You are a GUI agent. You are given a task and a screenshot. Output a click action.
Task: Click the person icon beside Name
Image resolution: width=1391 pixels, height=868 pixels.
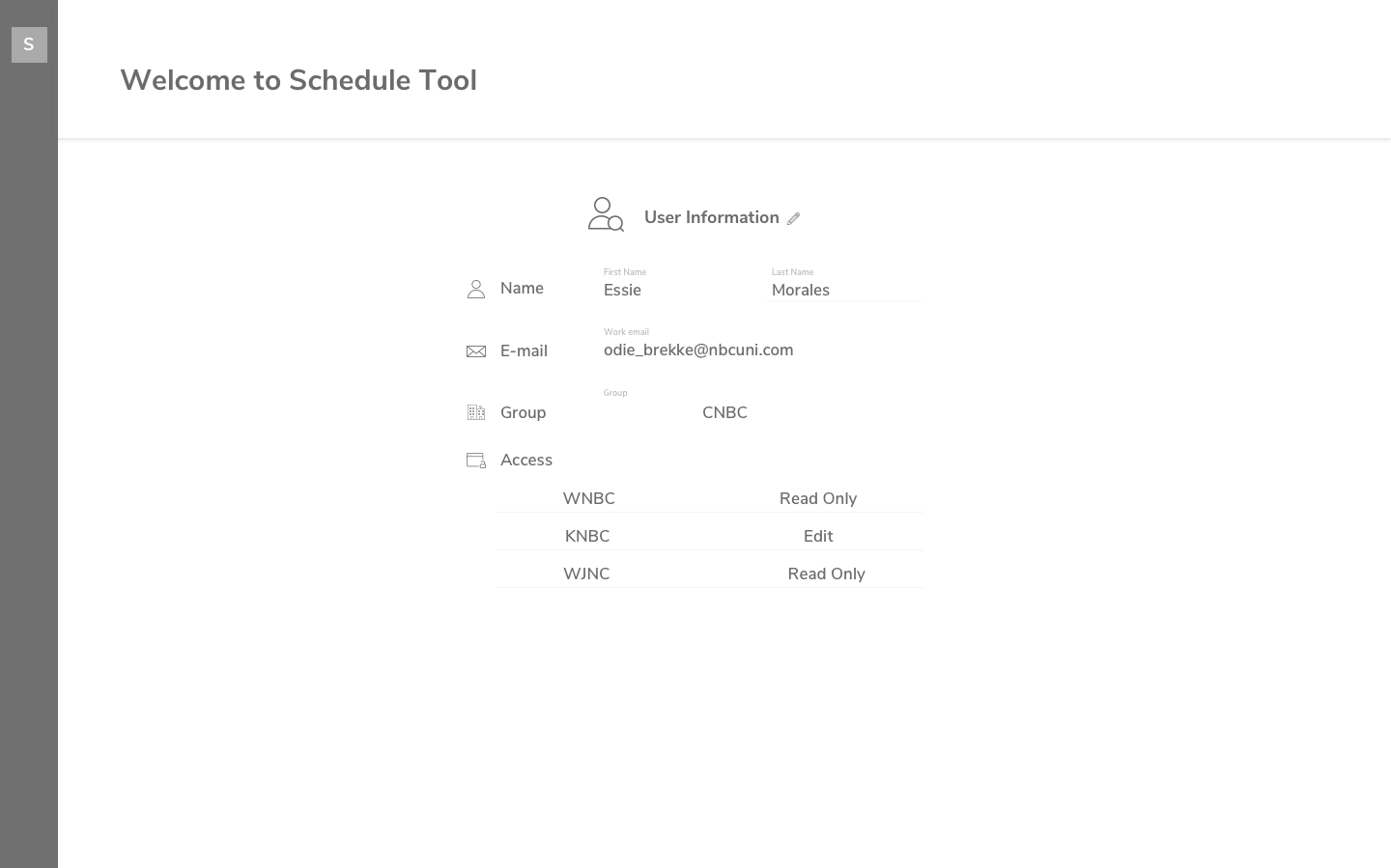476,290
